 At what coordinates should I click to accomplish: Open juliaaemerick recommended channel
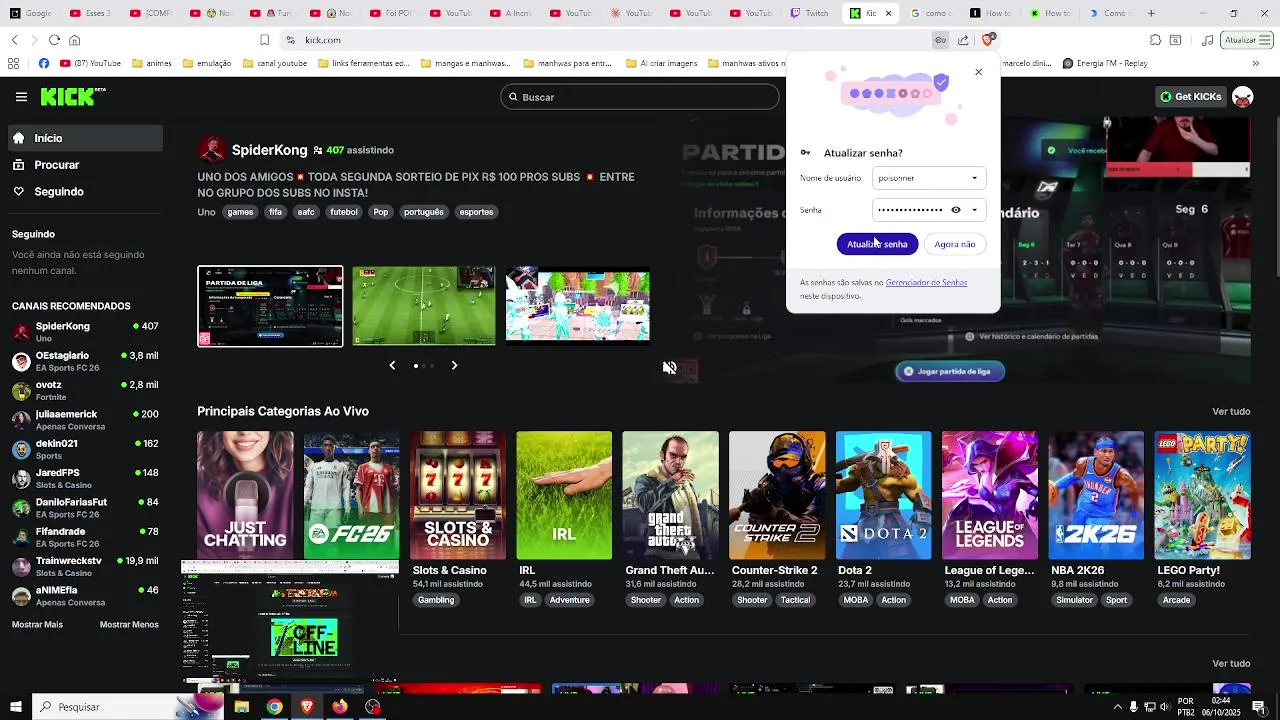click(85, 420)
